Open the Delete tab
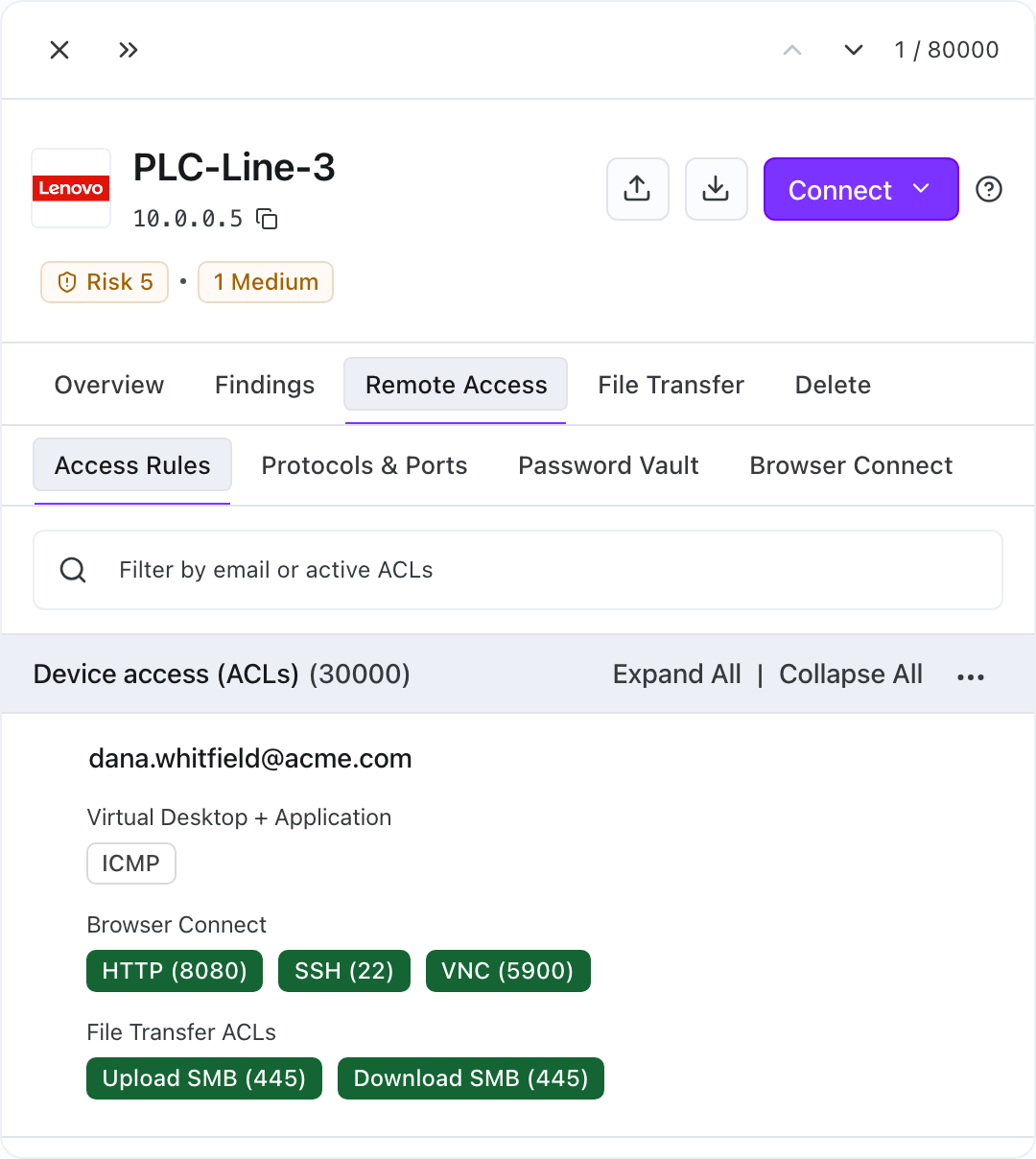The height and width of the screenshot is (1159, 1036). coord(833,385)
